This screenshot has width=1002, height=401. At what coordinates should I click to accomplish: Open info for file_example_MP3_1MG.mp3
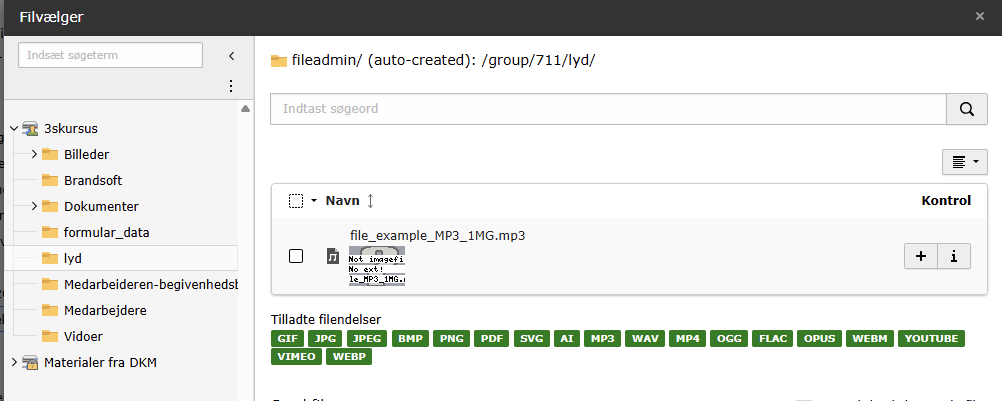953,256
